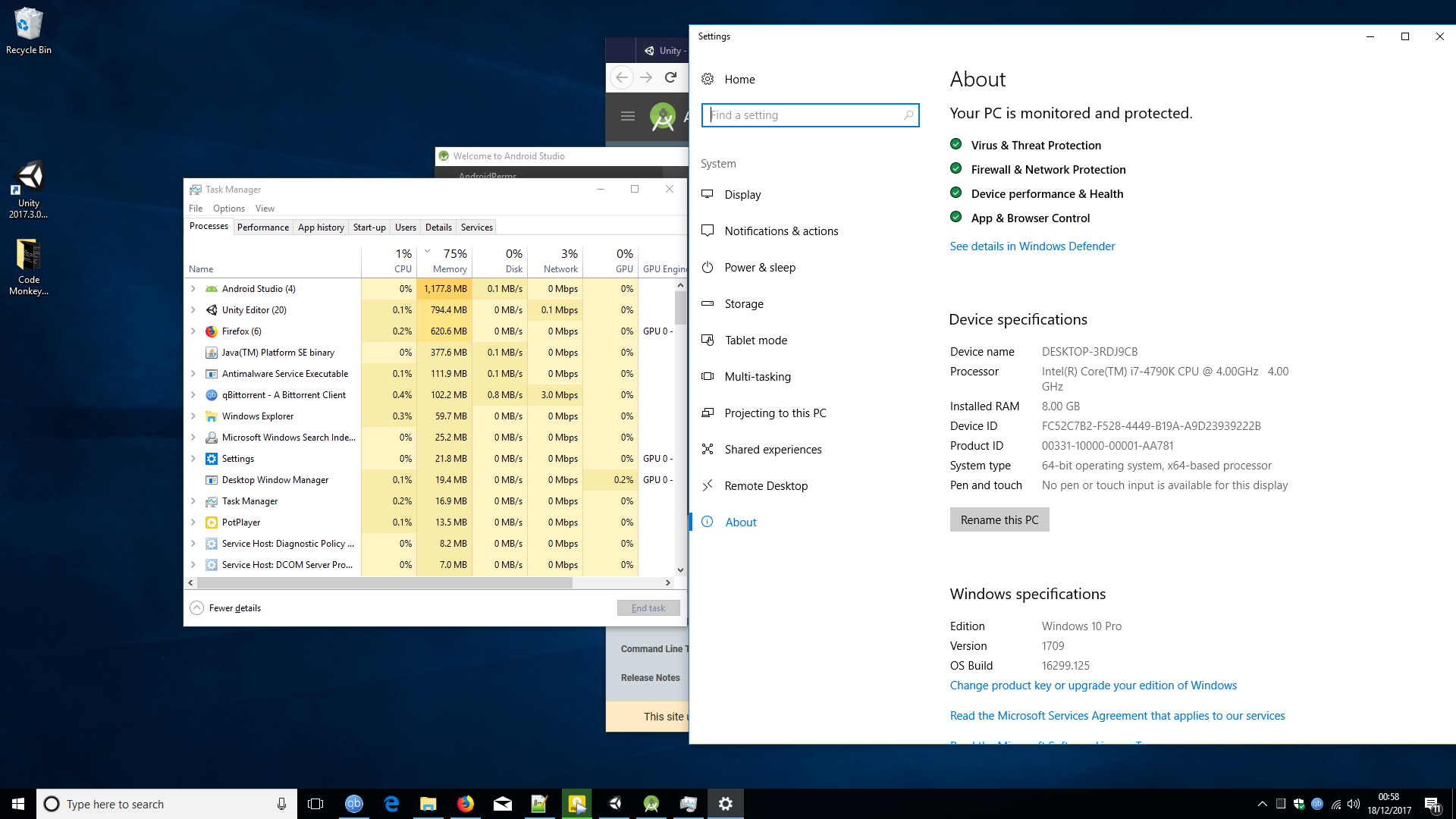Image resolution: width=1456 pixels, height=819 pixels.
Task: Click the Storage settings icon
Action: click(708, 303)
